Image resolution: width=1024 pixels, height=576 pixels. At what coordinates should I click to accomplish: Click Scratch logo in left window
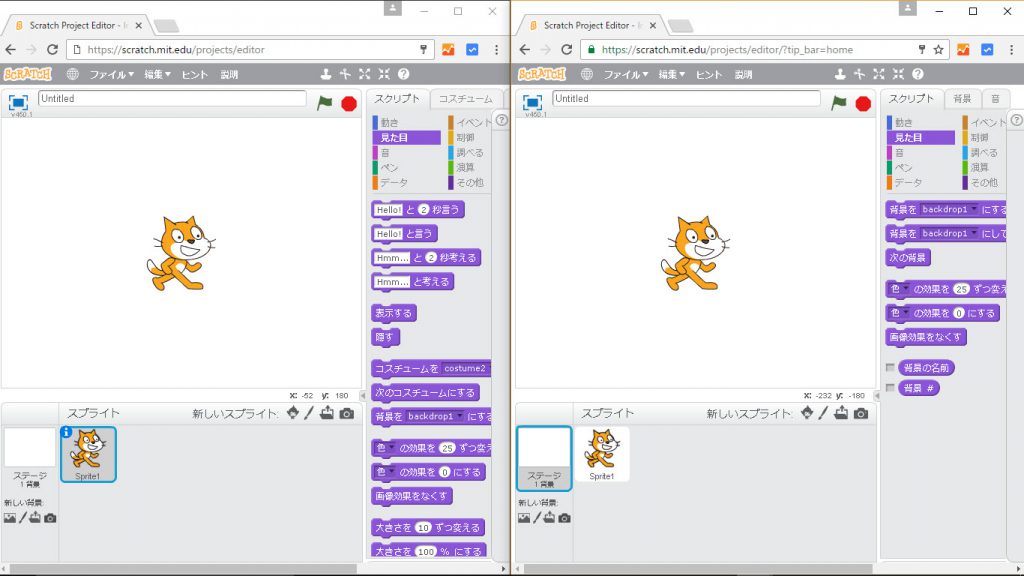pyautogui.click(x=27, y=74)
